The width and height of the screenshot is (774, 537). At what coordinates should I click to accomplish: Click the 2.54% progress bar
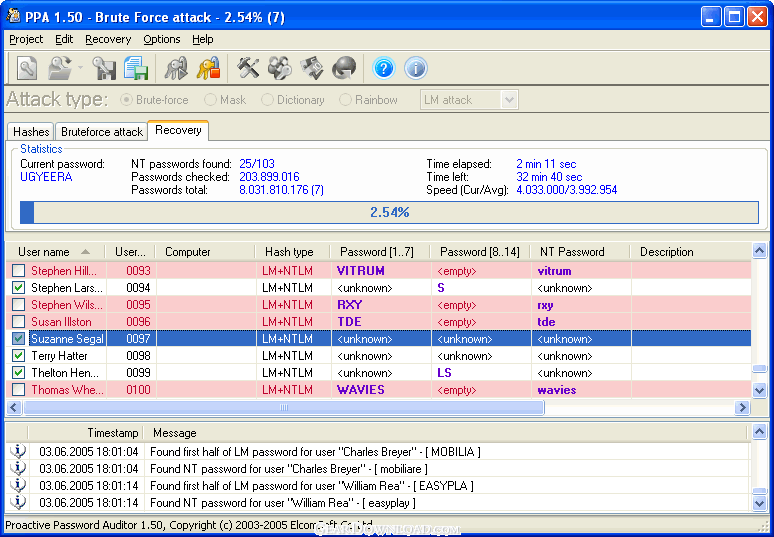point(389,212)
